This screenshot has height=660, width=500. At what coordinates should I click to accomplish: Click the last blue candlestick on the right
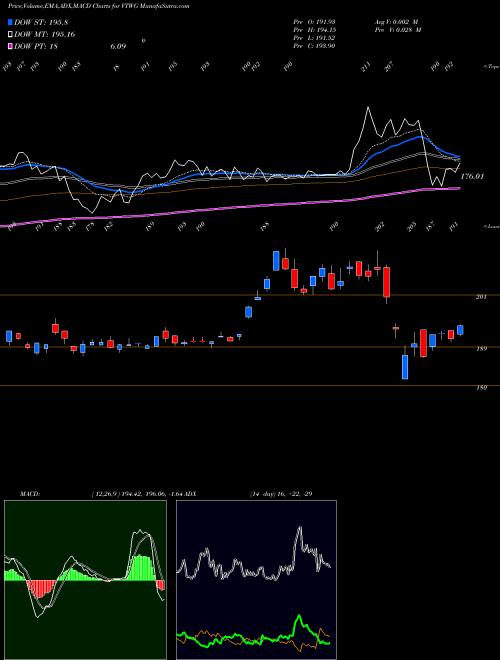point(460,330)
